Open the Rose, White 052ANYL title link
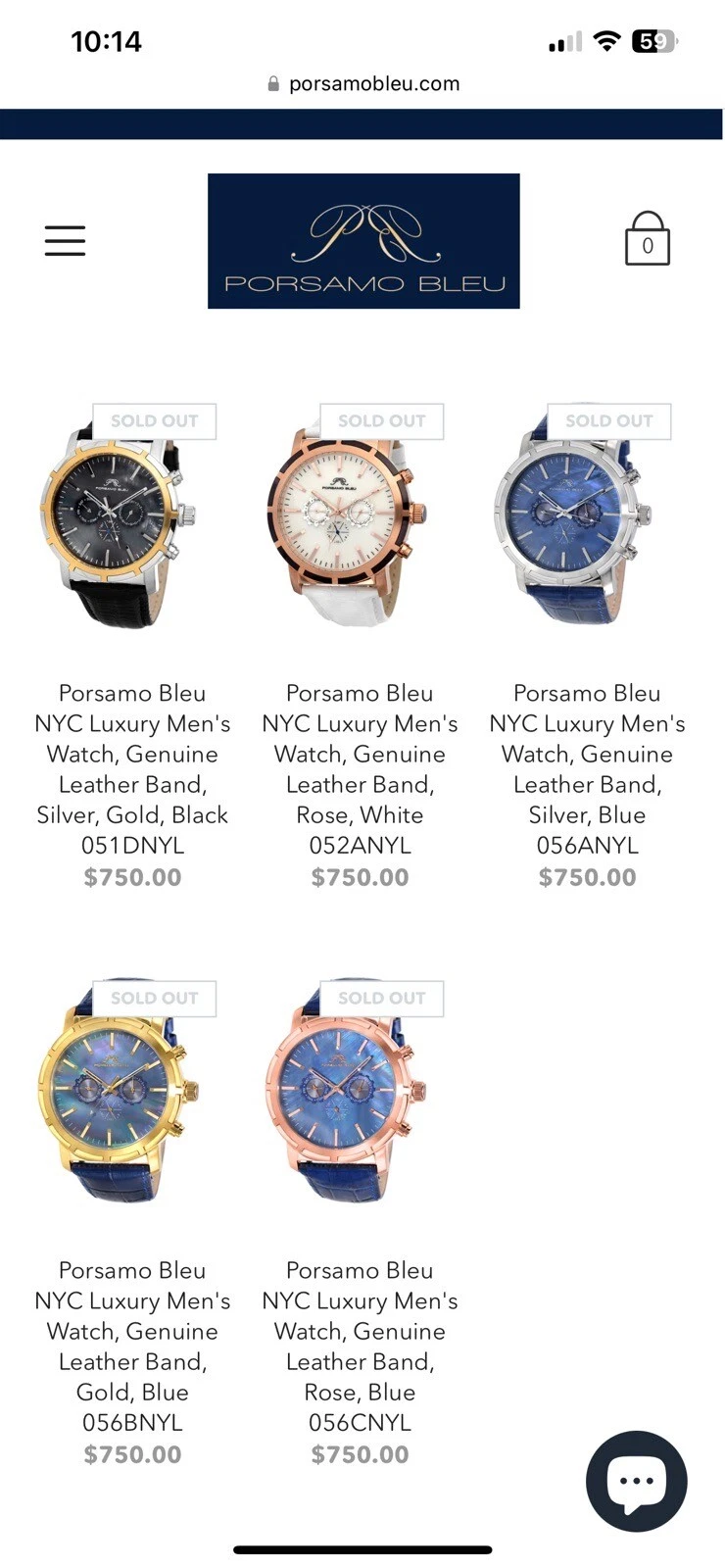This screenshot has height=1568, width=725. tap(360, 769)
